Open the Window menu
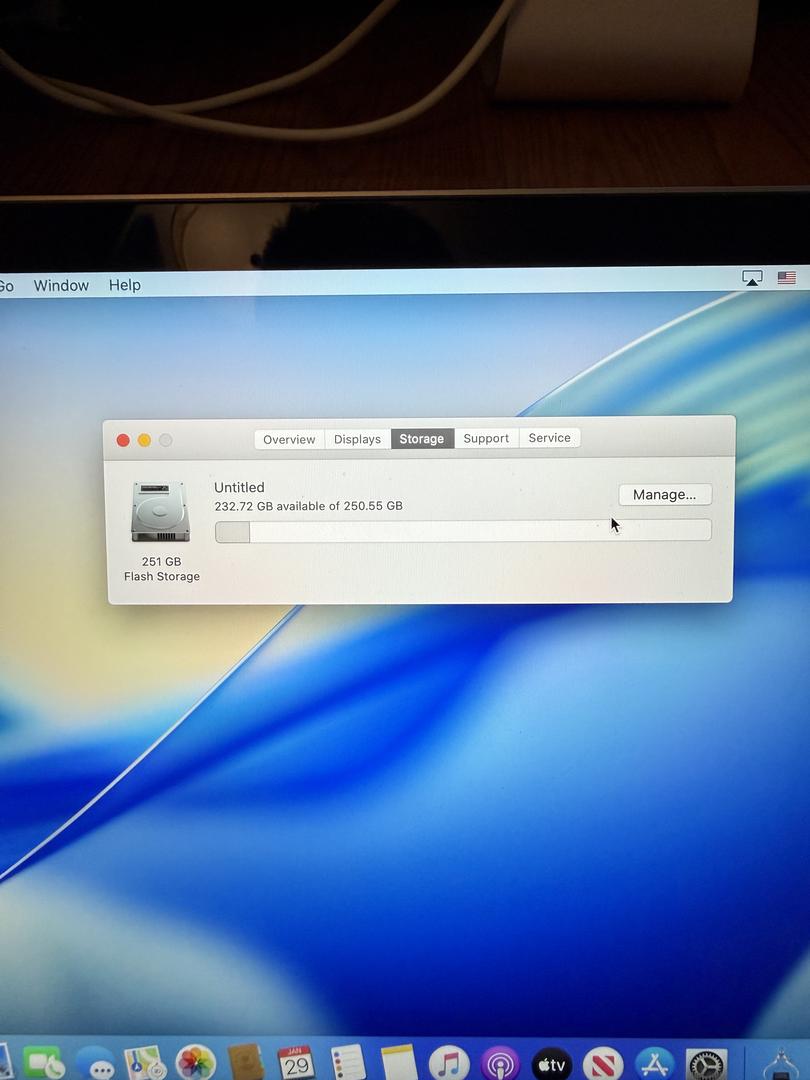Viewport: 810px width, 1080px height. point(61,285)
